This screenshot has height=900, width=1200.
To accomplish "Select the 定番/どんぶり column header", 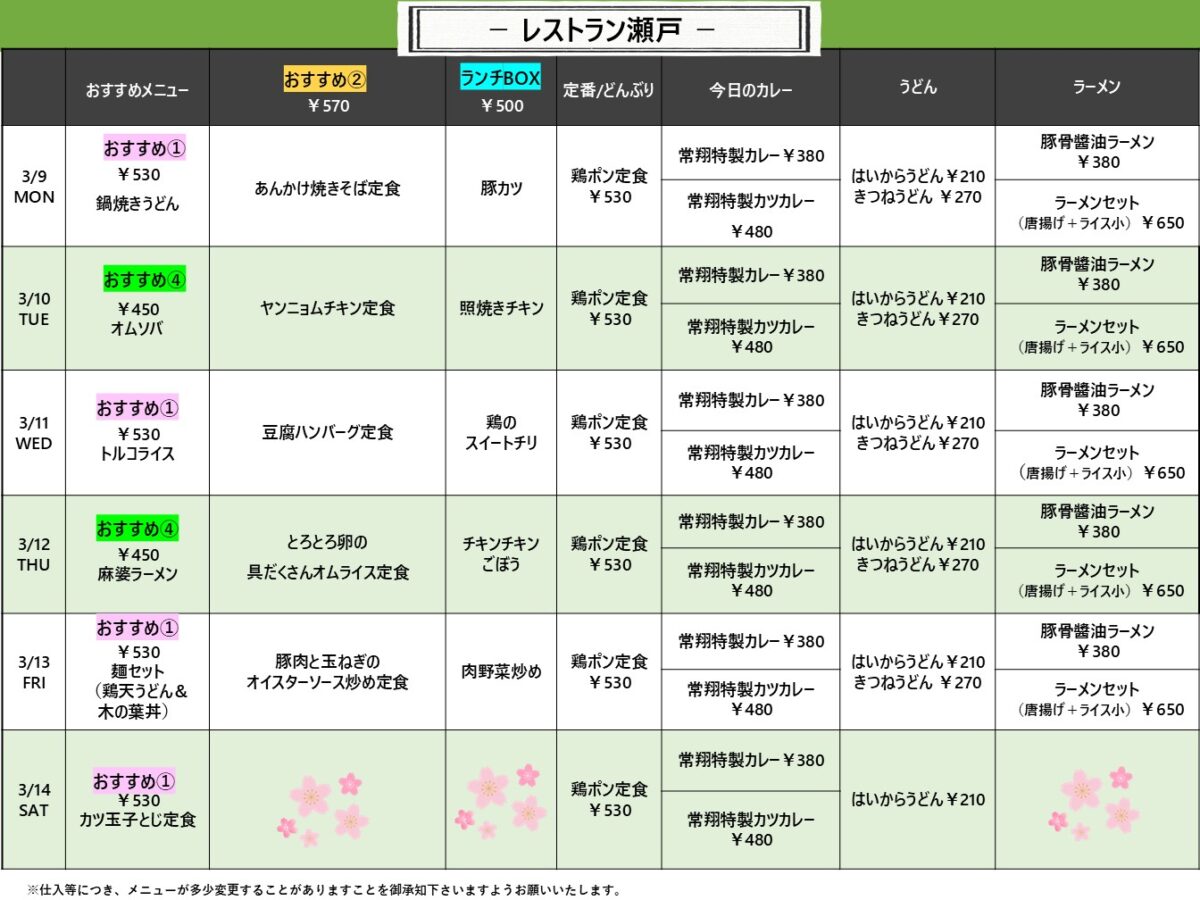I will coord(608,89).
